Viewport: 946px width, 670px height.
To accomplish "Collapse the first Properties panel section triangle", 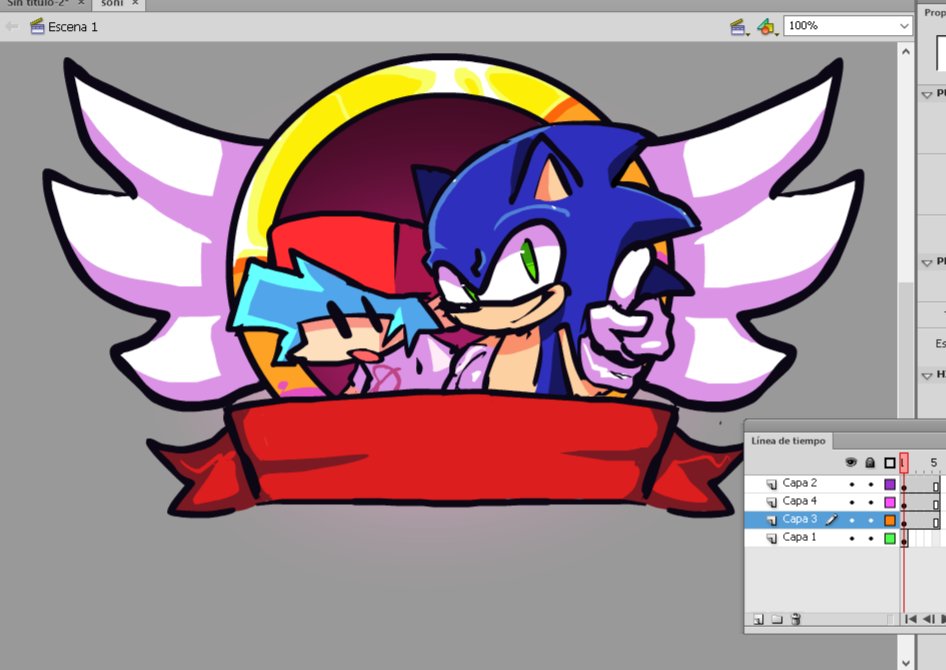I will (x=927, y=95).
